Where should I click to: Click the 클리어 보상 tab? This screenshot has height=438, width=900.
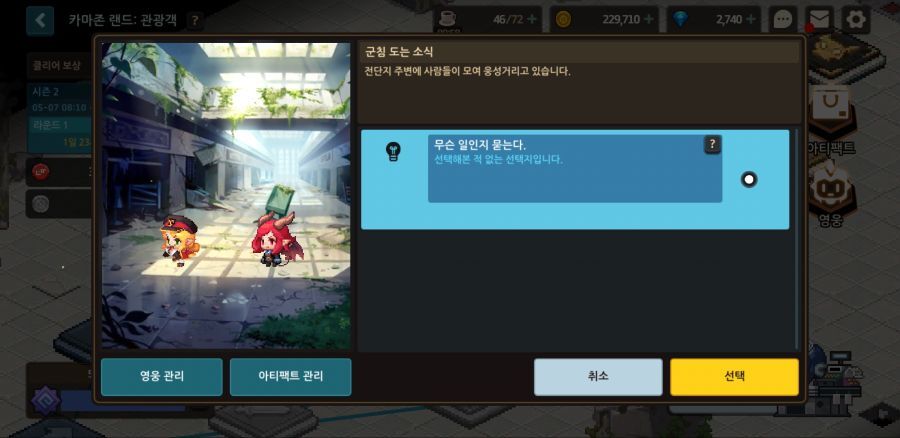[57, 65]
